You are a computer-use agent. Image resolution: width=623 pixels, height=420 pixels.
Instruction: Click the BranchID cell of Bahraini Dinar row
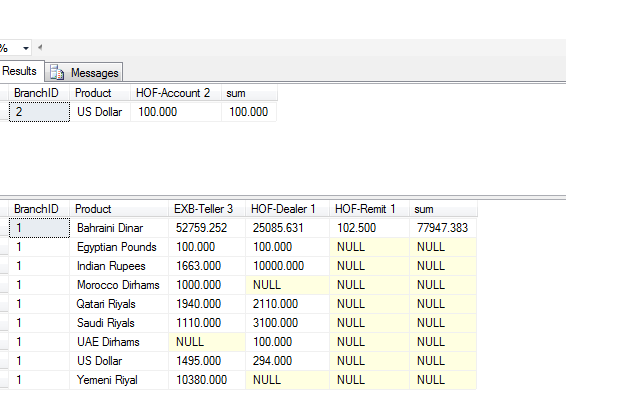39,228
